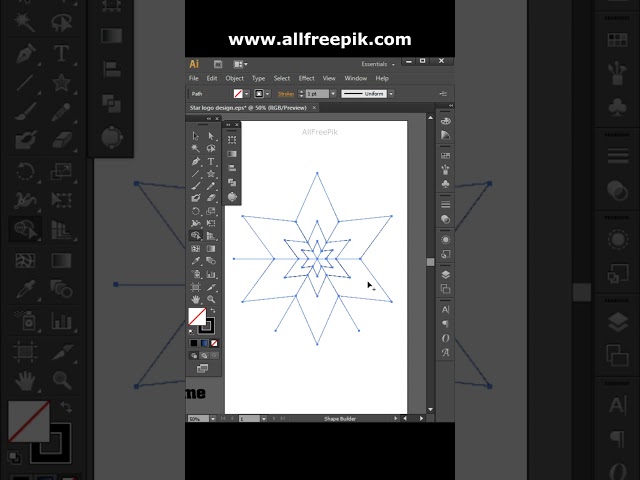Change Screen Mode button in toolbox
The image size is (640, 480).
tap(202, 369)
